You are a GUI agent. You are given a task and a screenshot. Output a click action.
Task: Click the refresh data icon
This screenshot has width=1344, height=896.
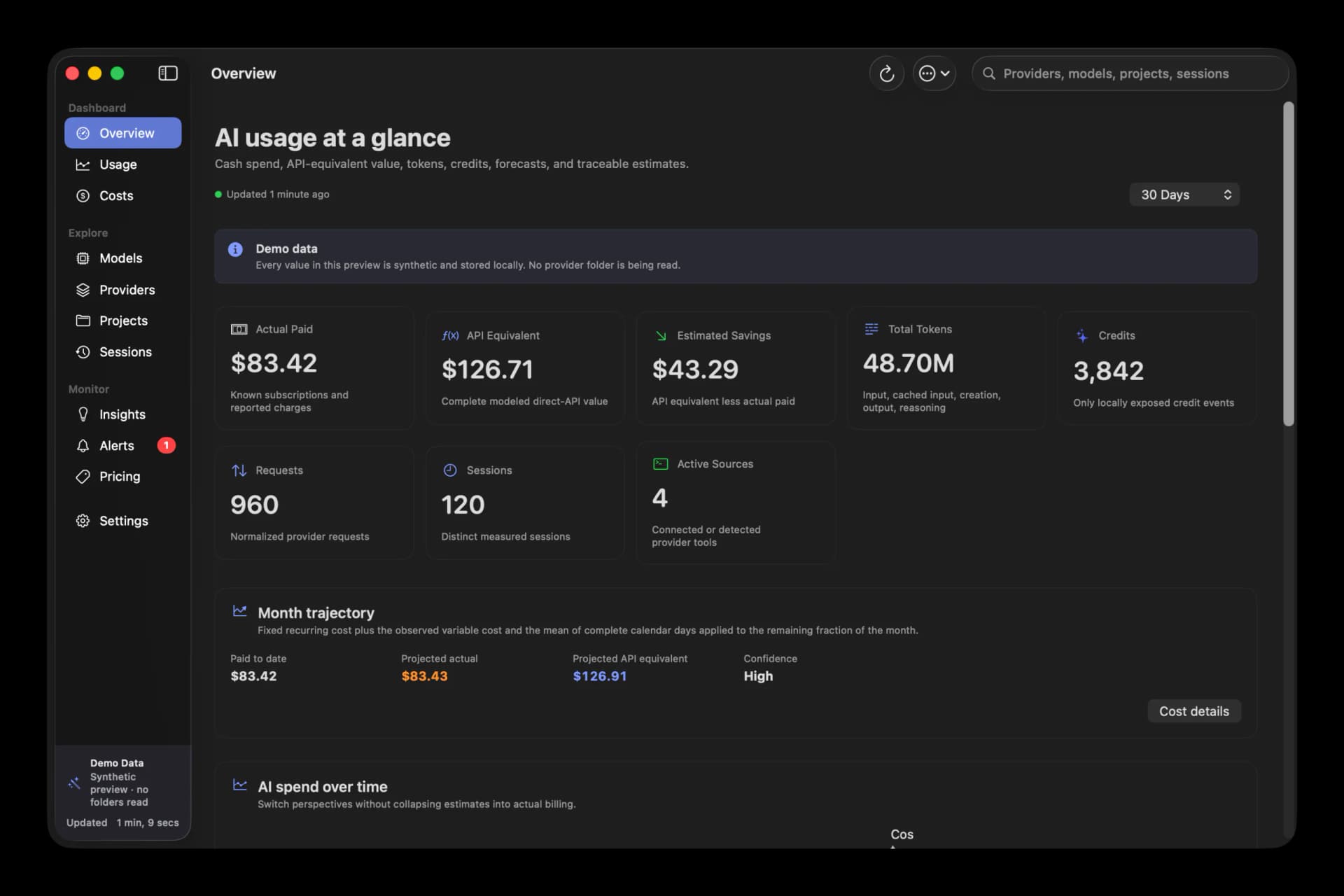(886, 73)
